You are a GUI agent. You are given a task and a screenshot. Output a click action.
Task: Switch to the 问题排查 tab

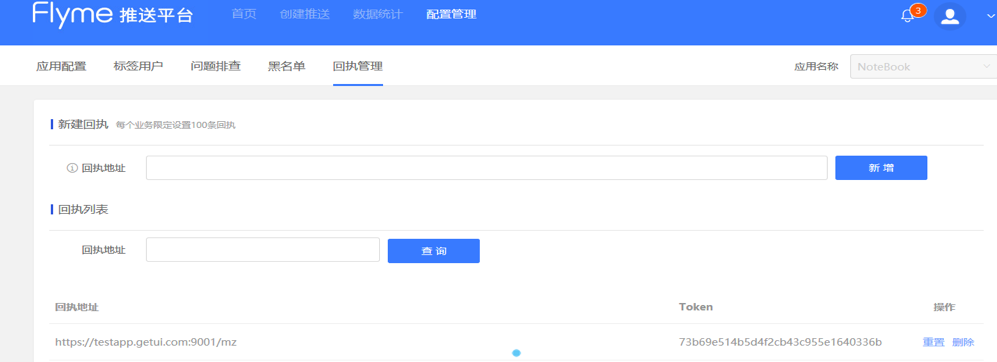coord(216,66)
